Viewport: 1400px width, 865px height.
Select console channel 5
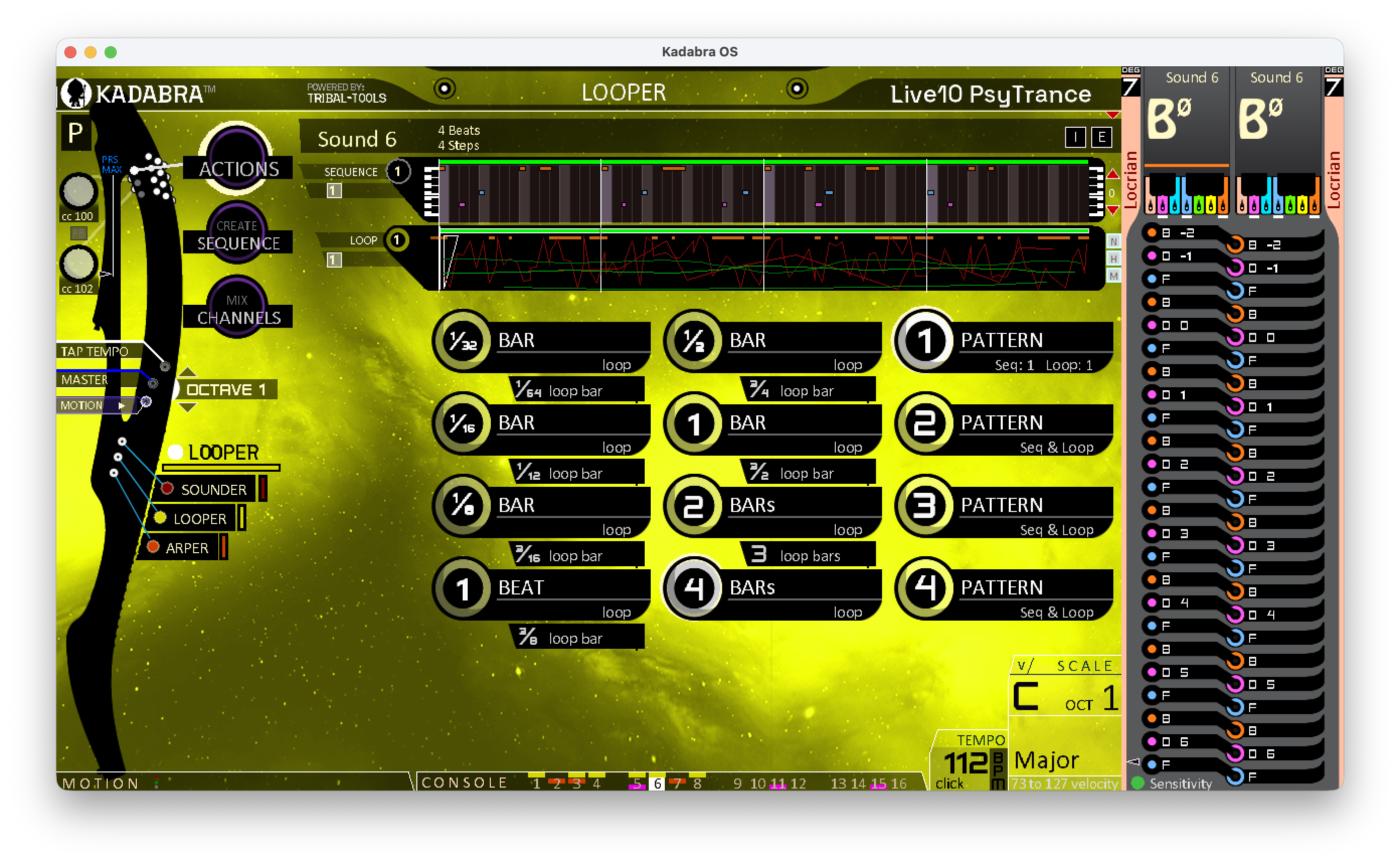[x=637, y=783]
